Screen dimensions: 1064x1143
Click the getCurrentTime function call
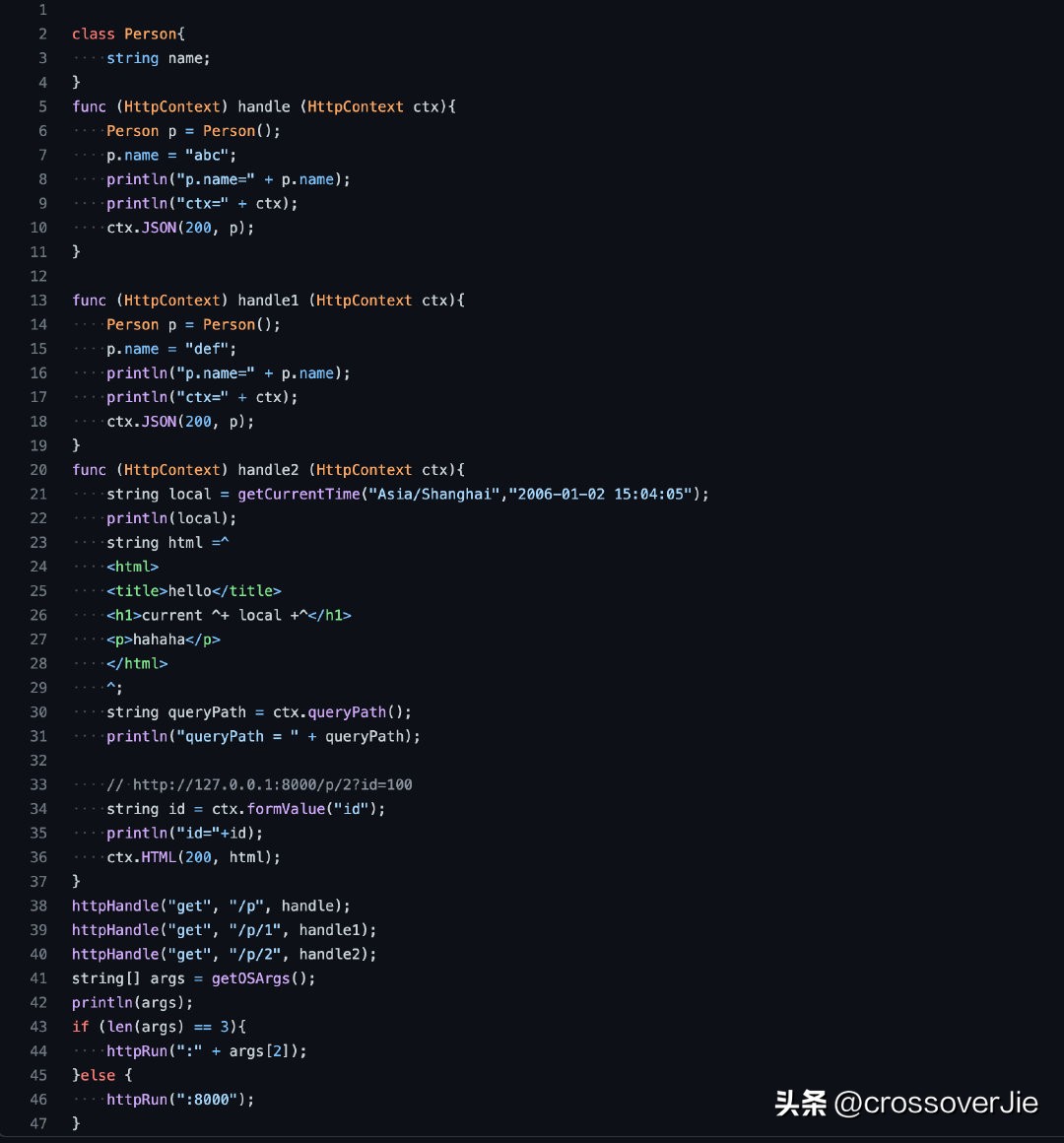tap(299, 494)
